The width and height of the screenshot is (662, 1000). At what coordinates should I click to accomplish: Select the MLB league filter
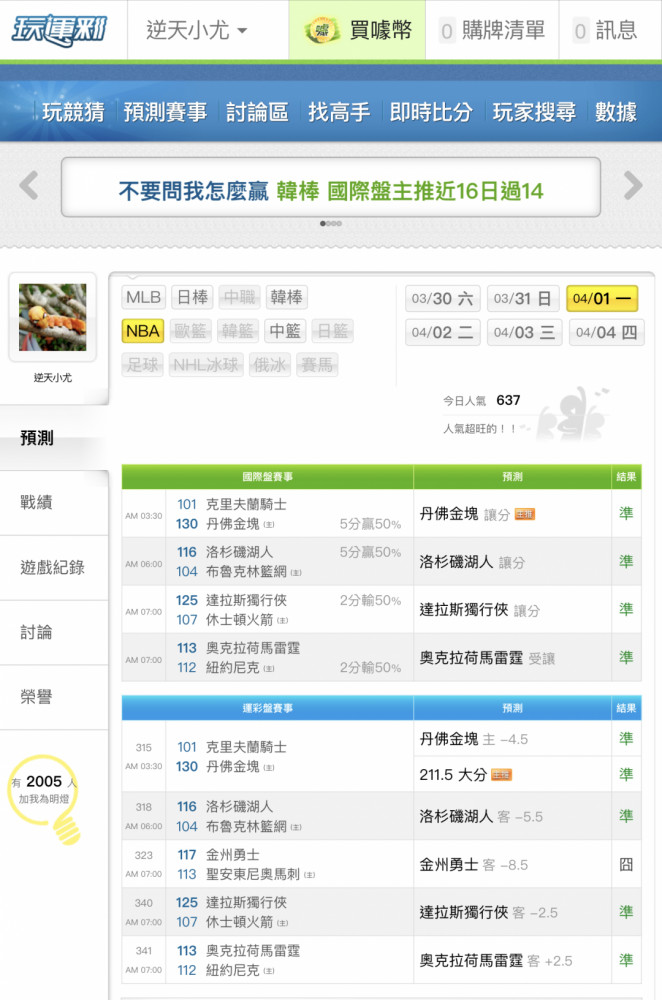pos(143,297)
